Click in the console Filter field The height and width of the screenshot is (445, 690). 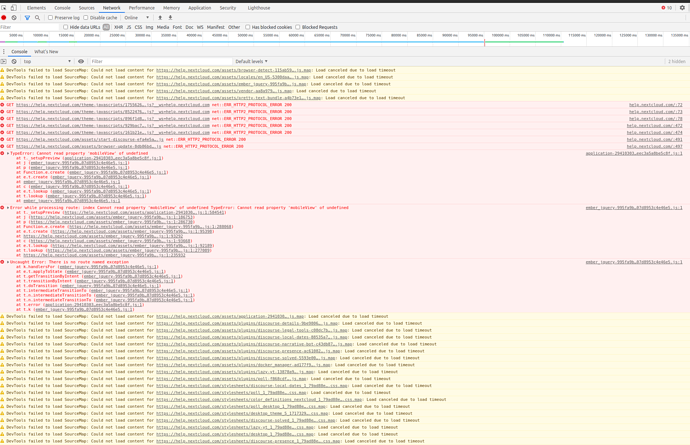point(160,62)
